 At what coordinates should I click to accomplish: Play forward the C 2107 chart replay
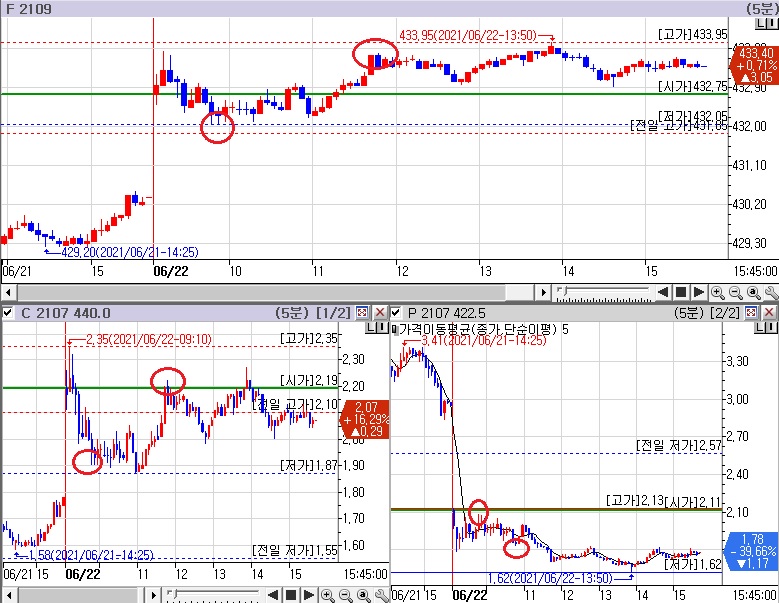pos(309,595)
